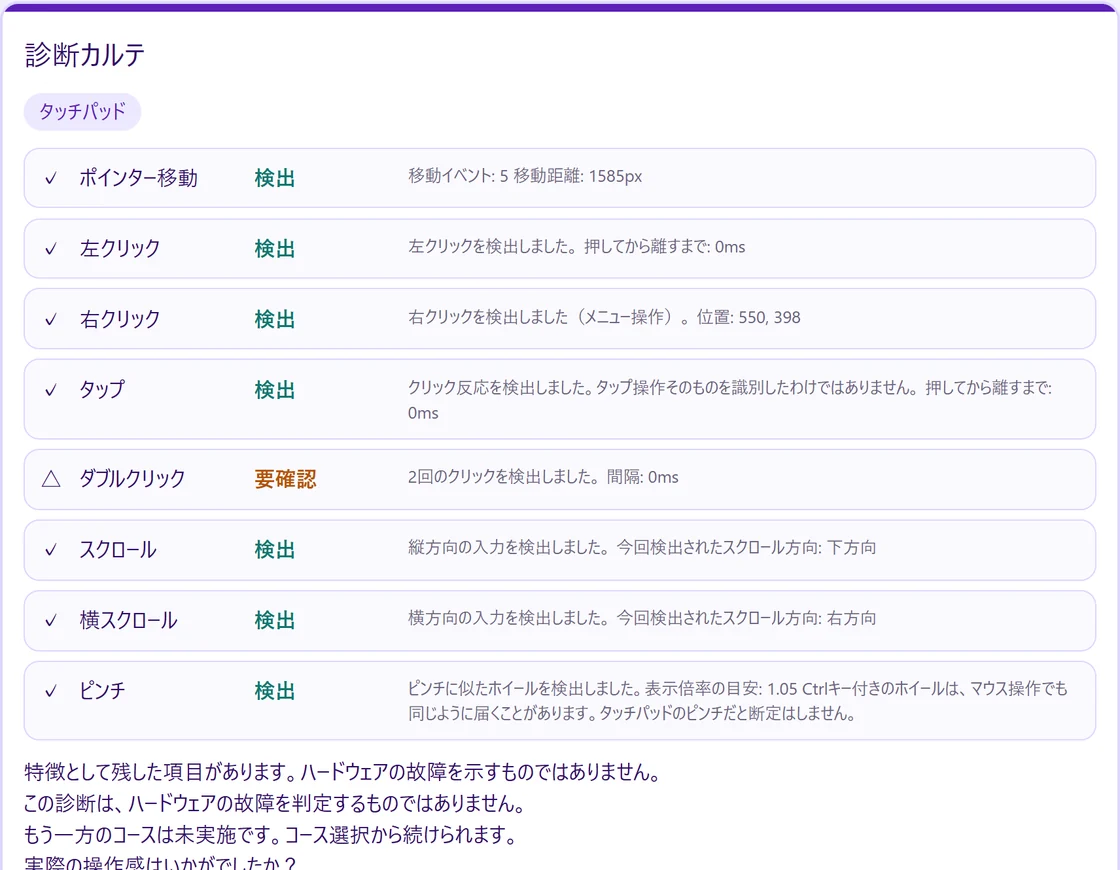Click the もう一方のコースは未実施です sentence
1120x870 pixels.
[x=271, y=835]
